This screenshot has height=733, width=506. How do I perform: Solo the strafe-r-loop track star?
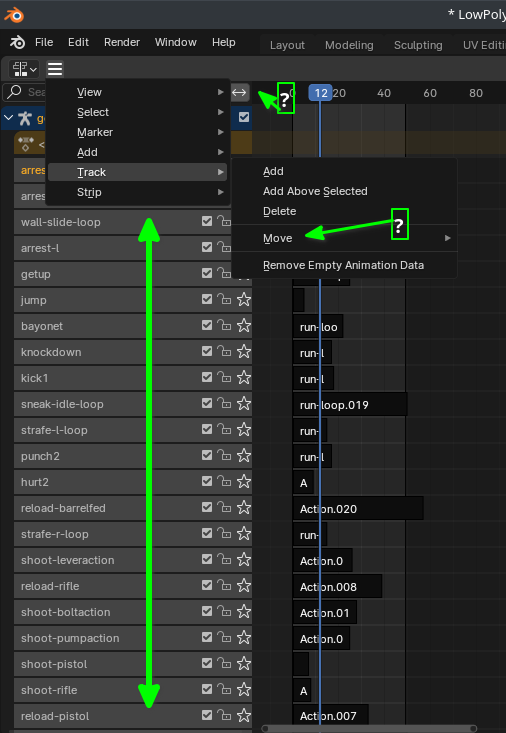pyautogui.click(x=244, y=533)
